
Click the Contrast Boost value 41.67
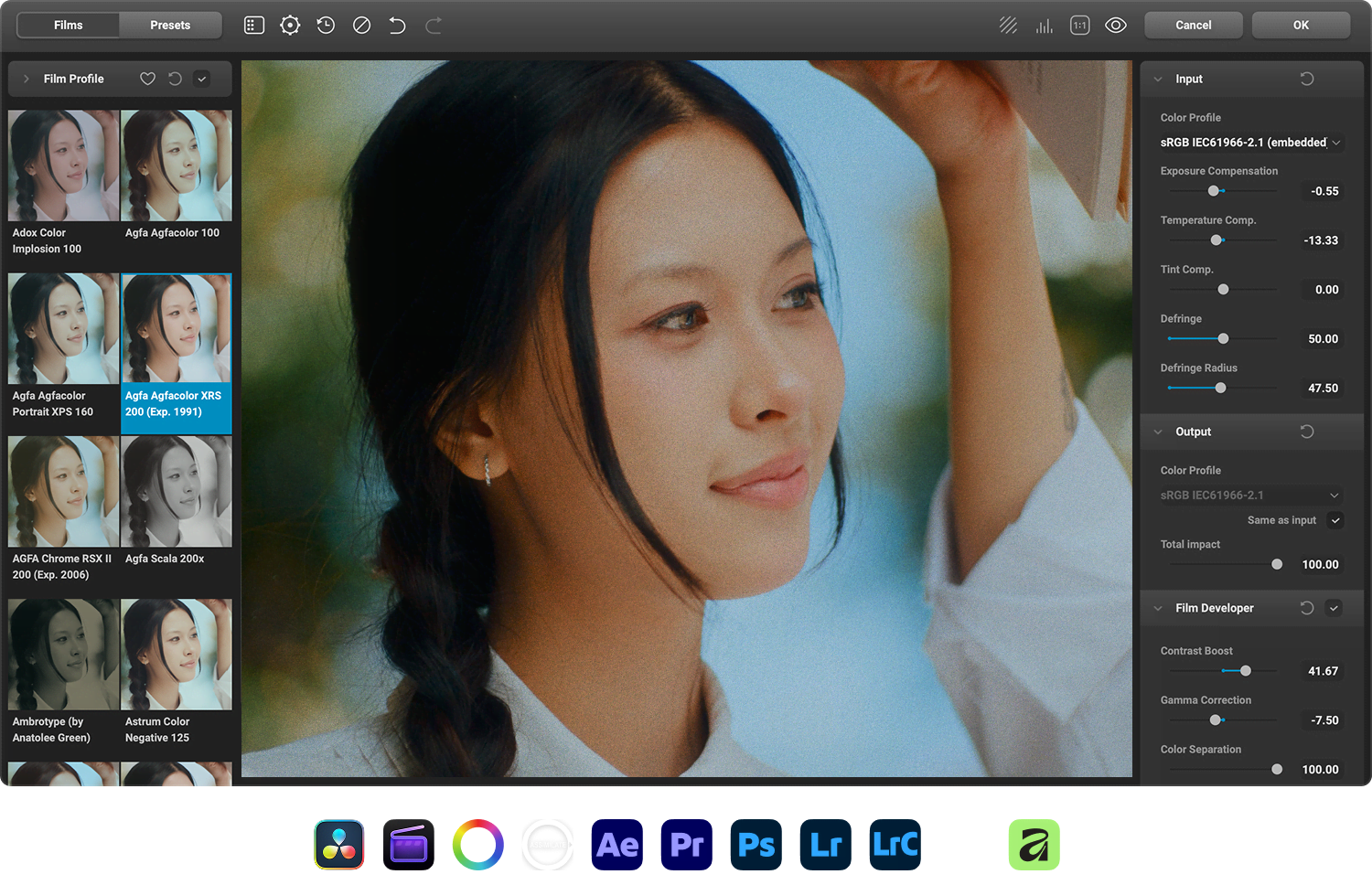pos(1323,671)
